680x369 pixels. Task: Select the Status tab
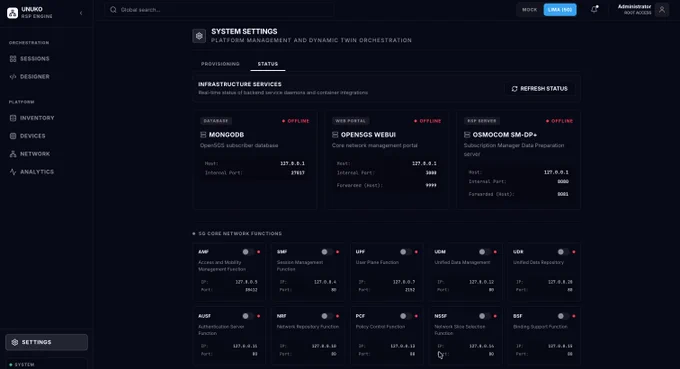tap(268, 64)
